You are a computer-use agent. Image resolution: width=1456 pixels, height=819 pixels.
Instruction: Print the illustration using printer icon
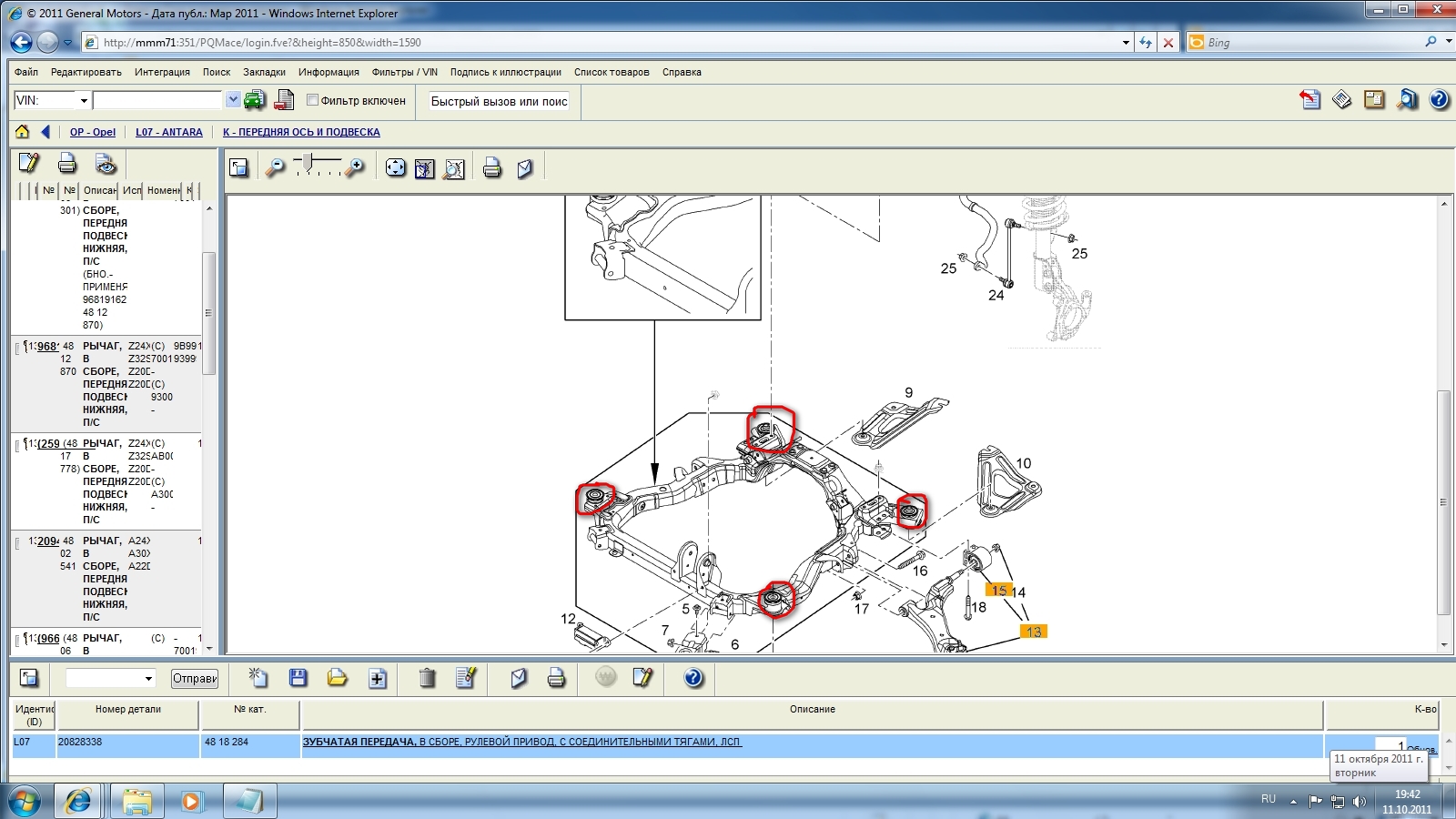click(492, 167)
